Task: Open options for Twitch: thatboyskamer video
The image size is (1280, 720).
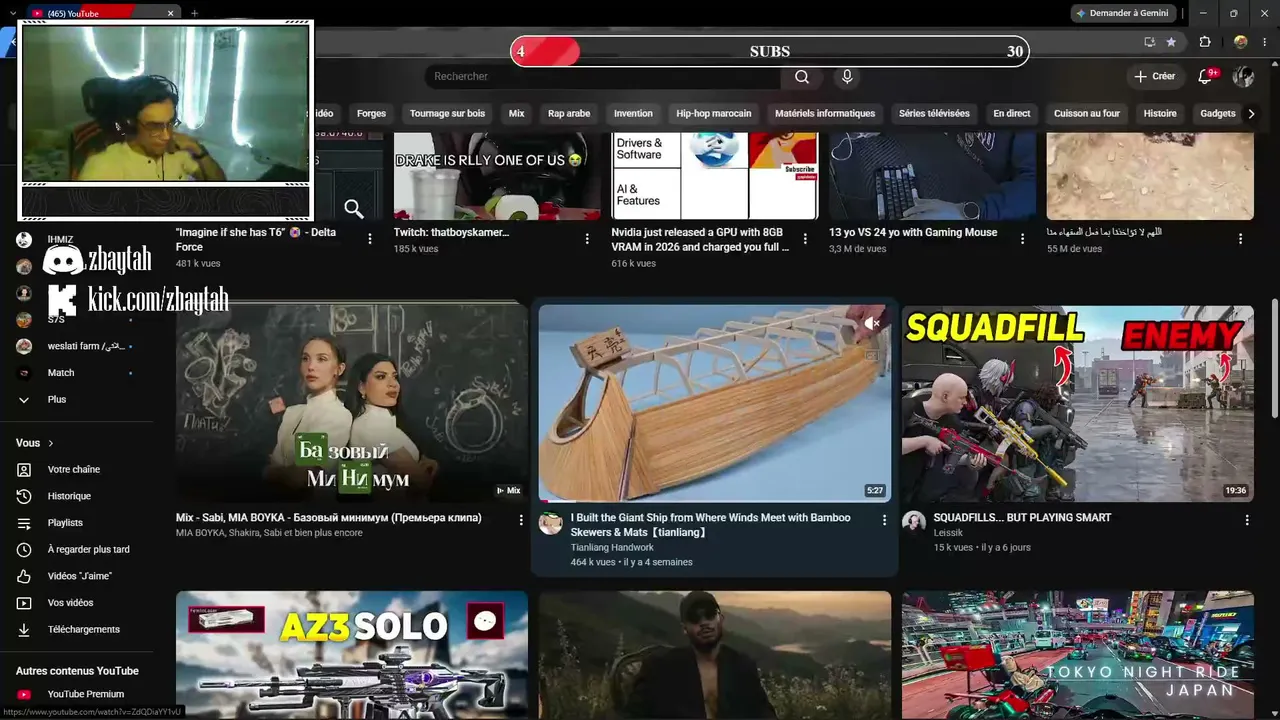Action: (x=587, y=239)
